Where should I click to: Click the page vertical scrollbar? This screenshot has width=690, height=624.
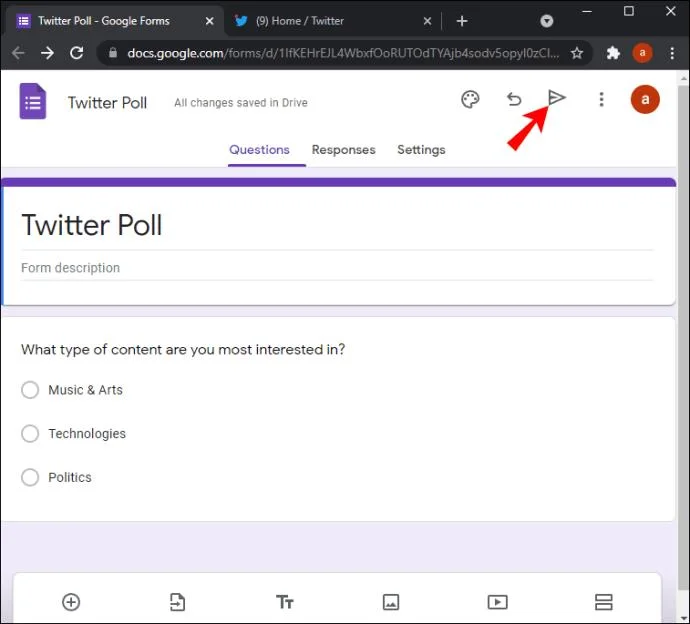pyautogui.click(x=683, y=339)
